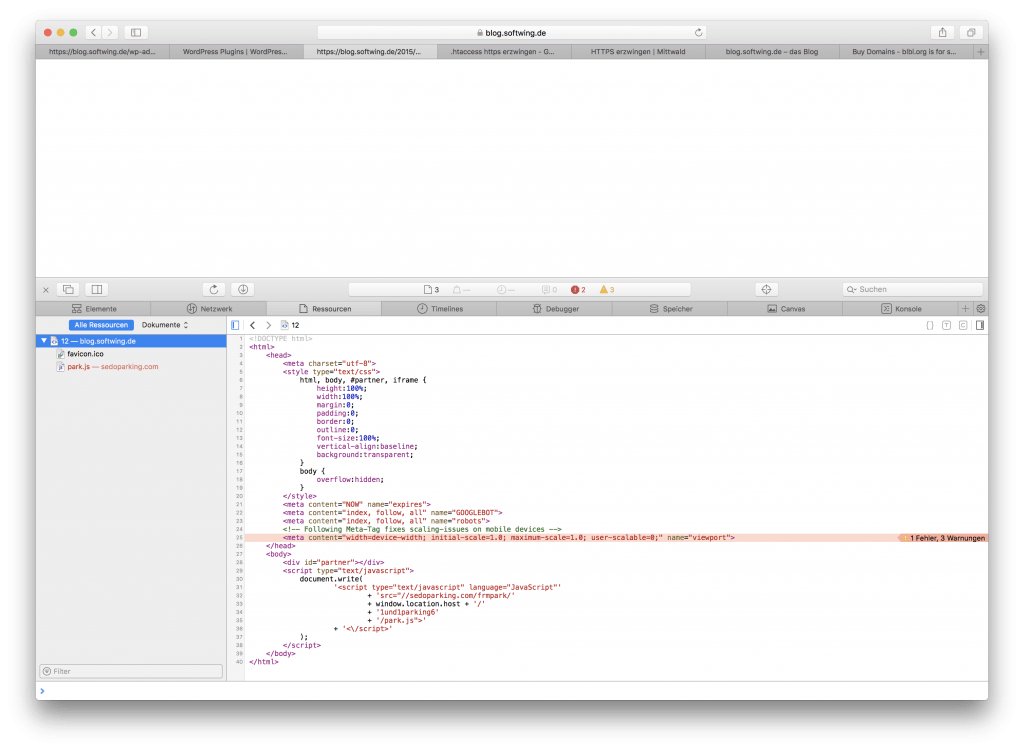1024x751 pixels.
Task: Click the yellow warnings count indicator
Action: pyautogui.click(x=607, y=289)
